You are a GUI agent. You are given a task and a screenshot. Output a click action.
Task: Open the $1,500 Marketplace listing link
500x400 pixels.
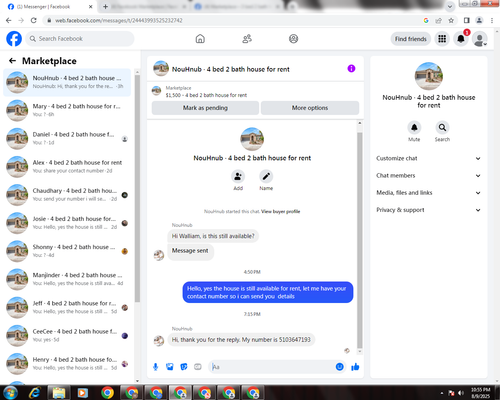coord(206,95)
